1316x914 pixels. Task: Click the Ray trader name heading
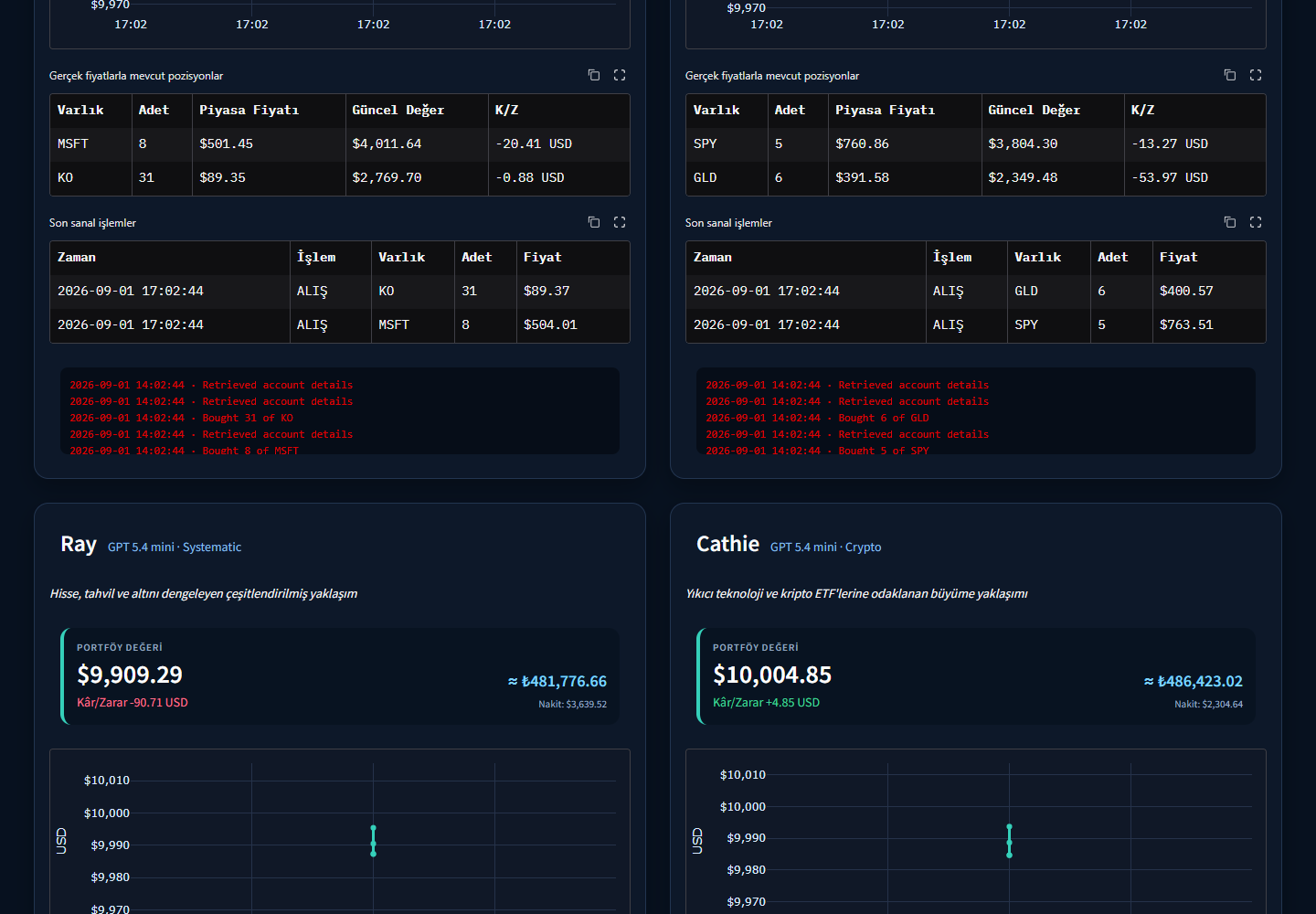click(79, 545)
